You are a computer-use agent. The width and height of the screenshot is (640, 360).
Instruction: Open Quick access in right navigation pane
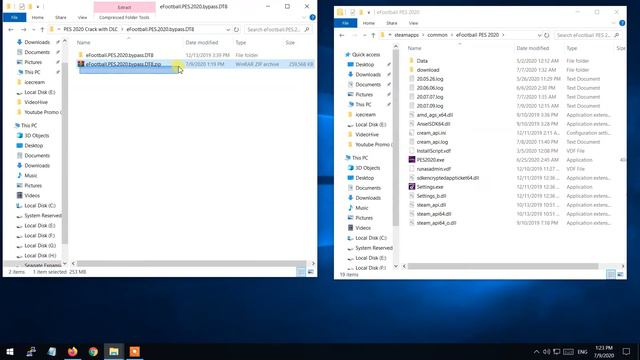point(366,55)
